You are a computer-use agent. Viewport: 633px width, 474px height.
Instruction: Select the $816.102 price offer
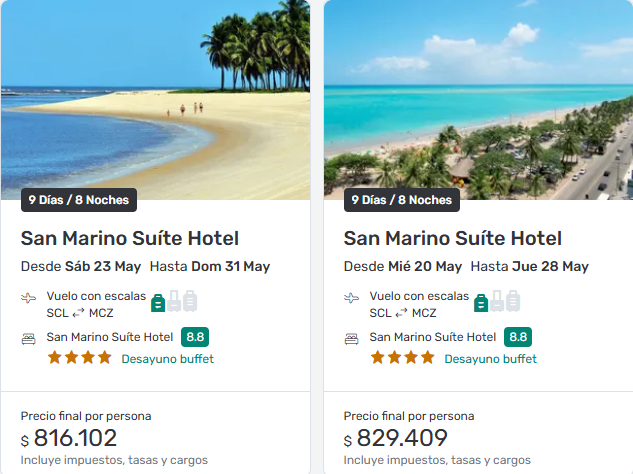coord(76,438)
